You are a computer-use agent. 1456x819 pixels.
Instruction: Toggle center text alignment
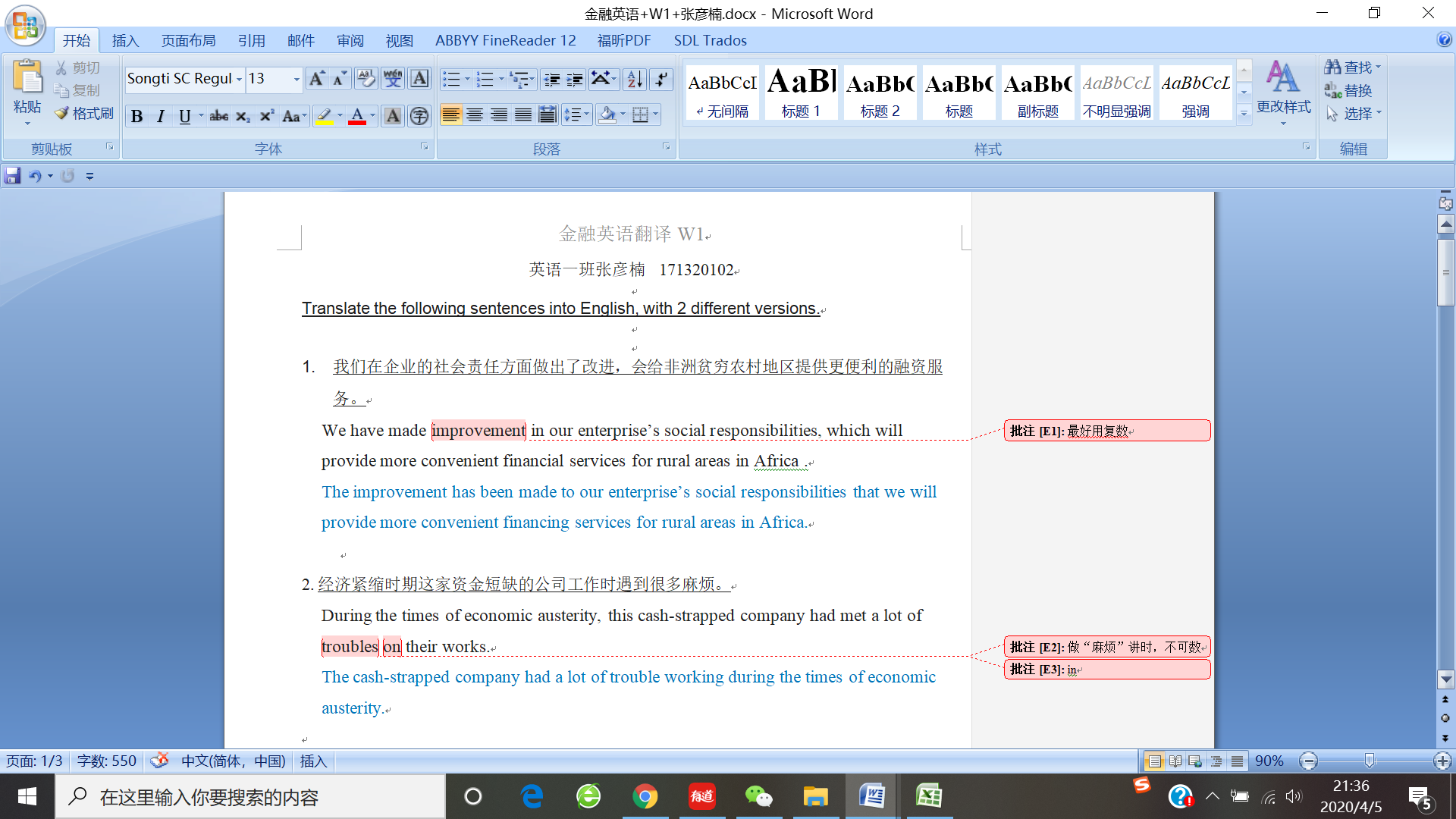tap(475, 115)
